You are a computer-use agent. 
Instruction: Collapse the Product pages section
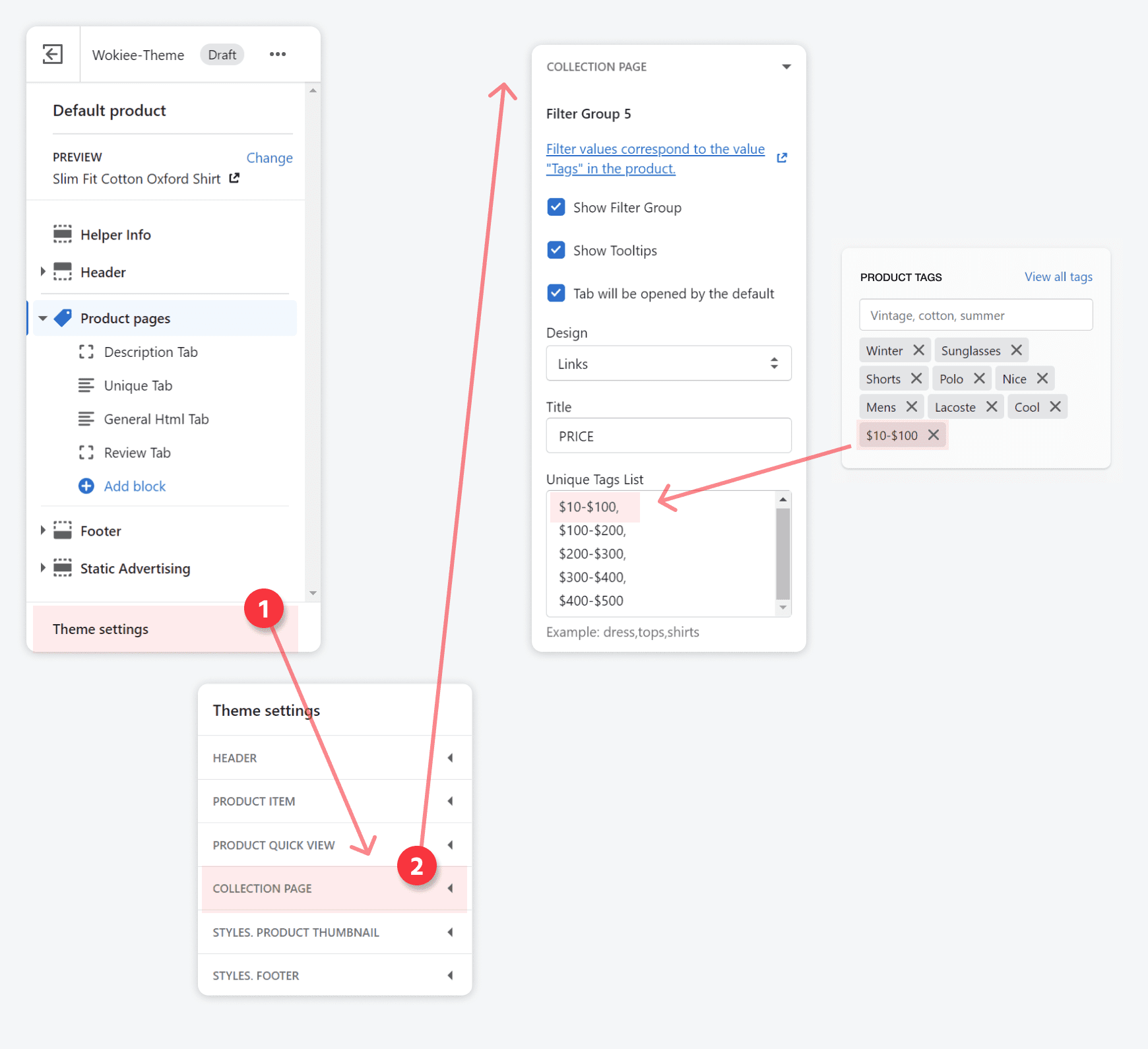pyautogui.click(x=43, y=318)
